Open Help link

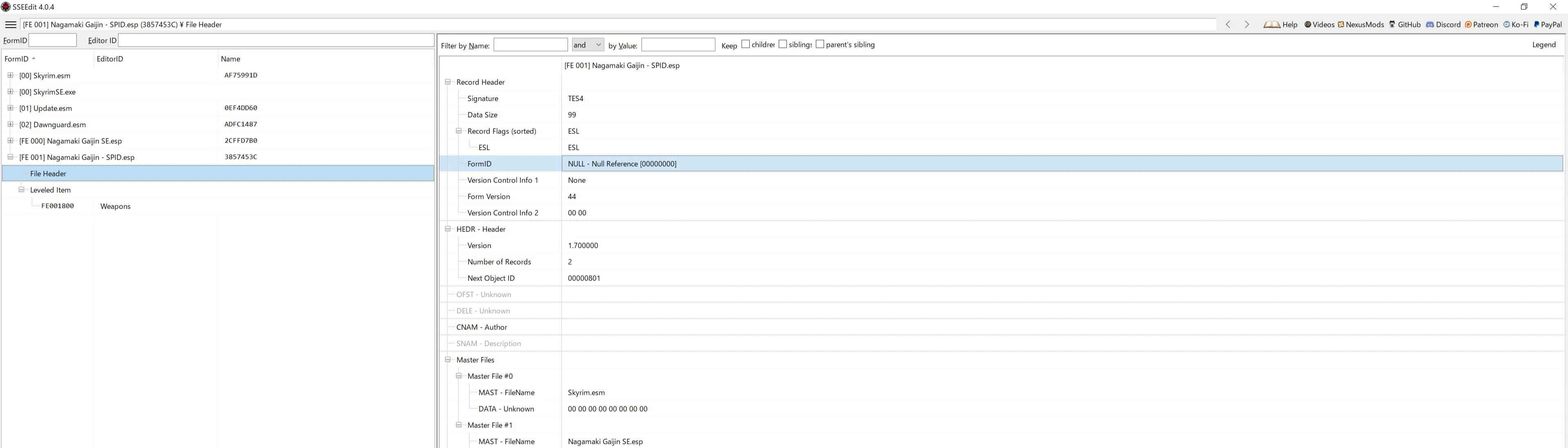pyautogui.click(x=1281, y=25)
